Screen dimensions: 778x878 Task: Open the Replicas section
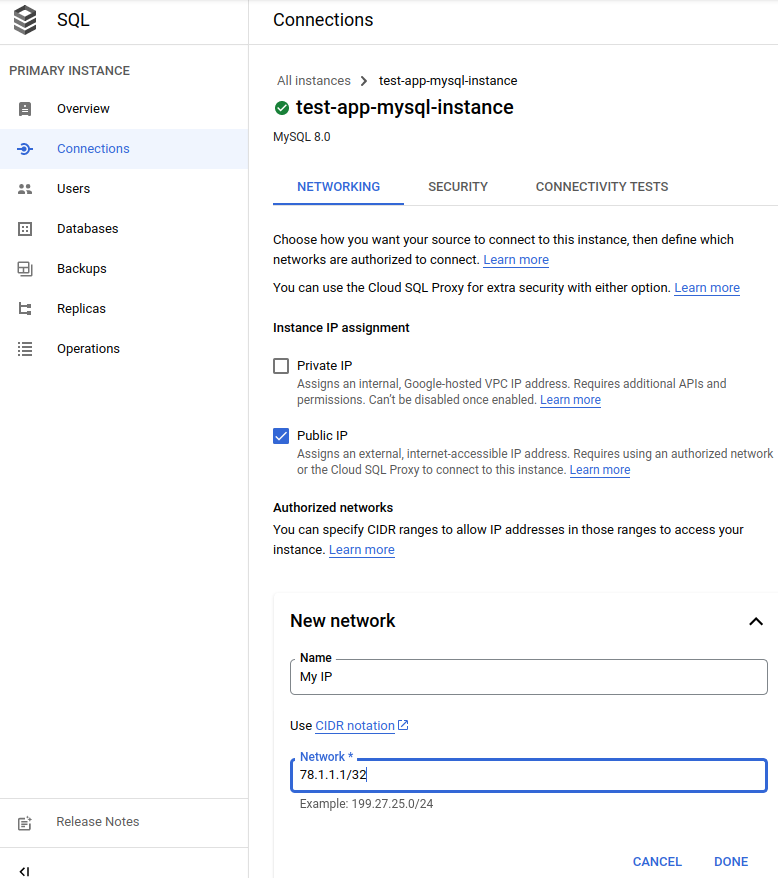[80, 308]
